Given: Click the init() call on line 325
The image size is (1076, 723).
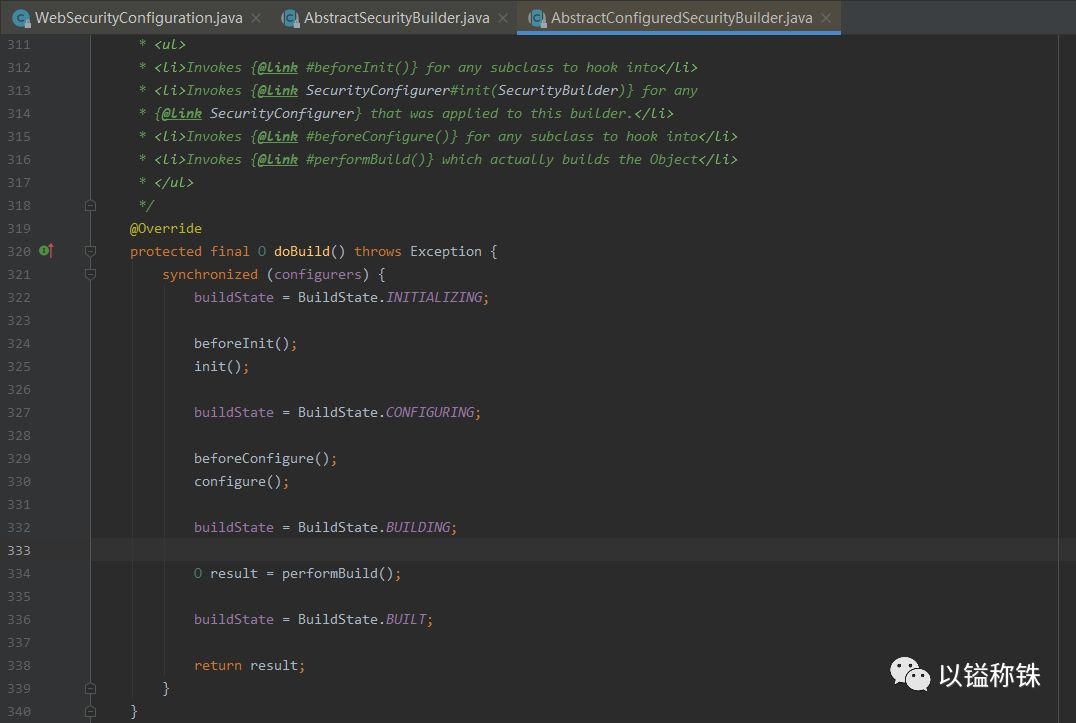Looking at the screenshot, I should tap(218, 366).
